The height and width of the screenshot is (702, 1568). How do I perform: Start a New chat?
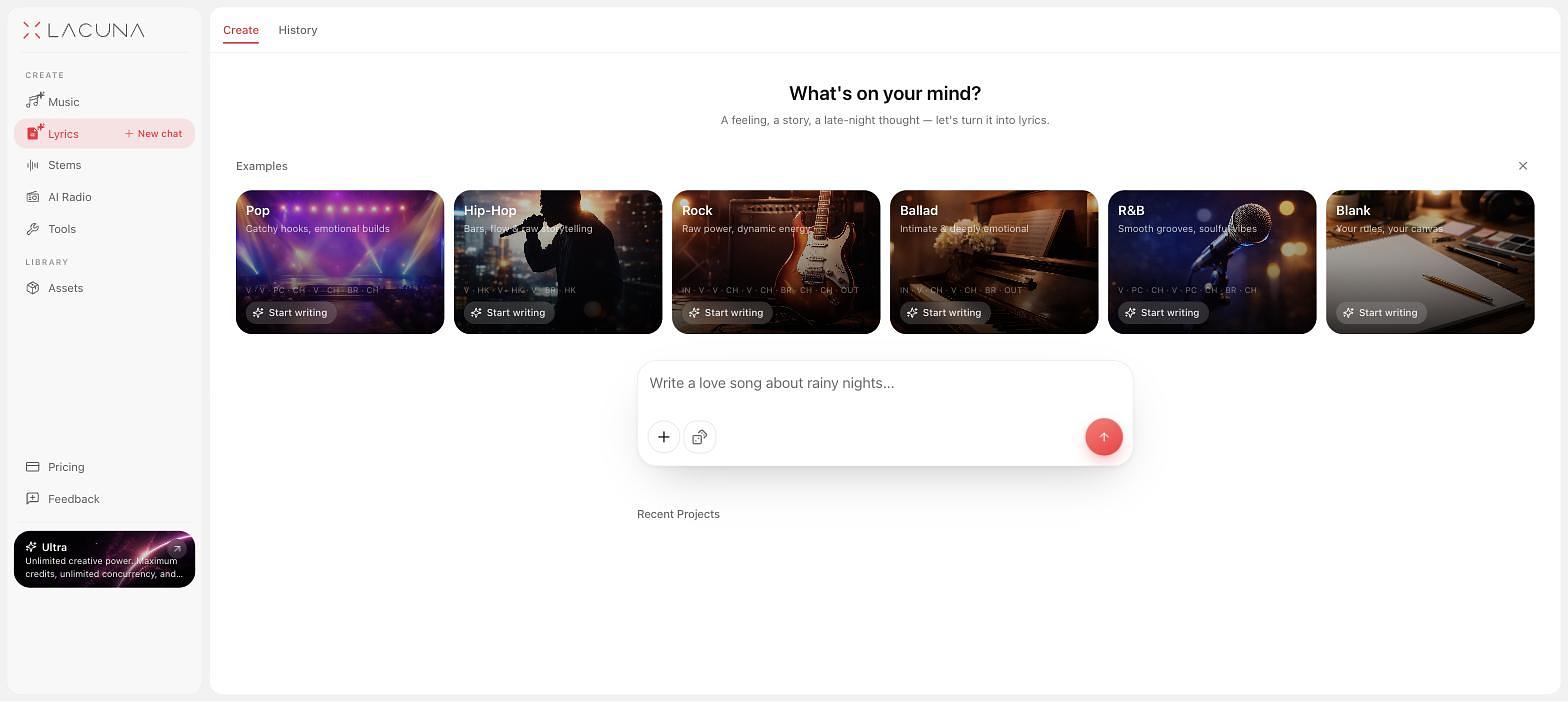click(153, 134)
